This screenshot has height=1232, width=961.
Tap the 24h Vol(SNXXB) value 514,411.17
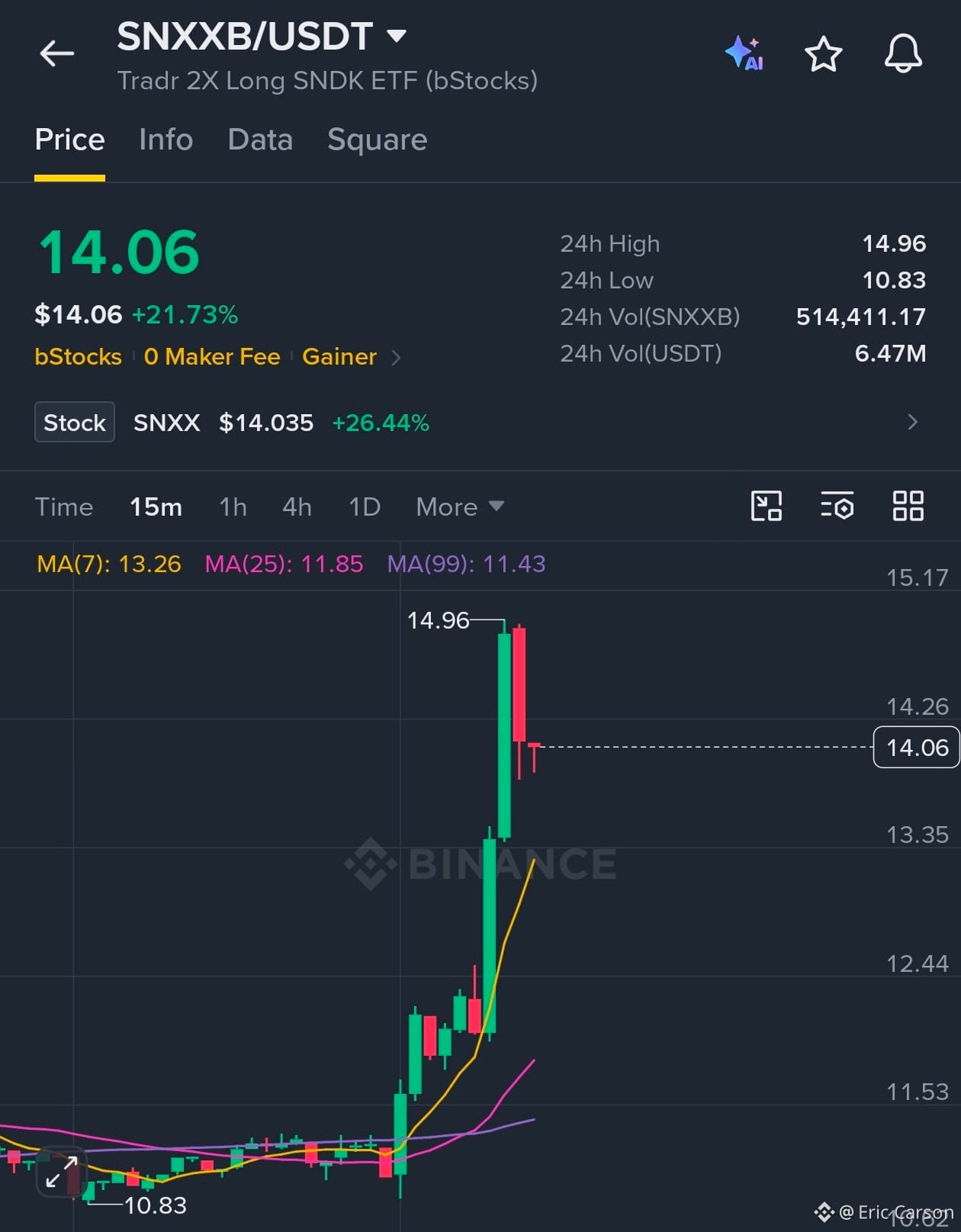point(861,317)
